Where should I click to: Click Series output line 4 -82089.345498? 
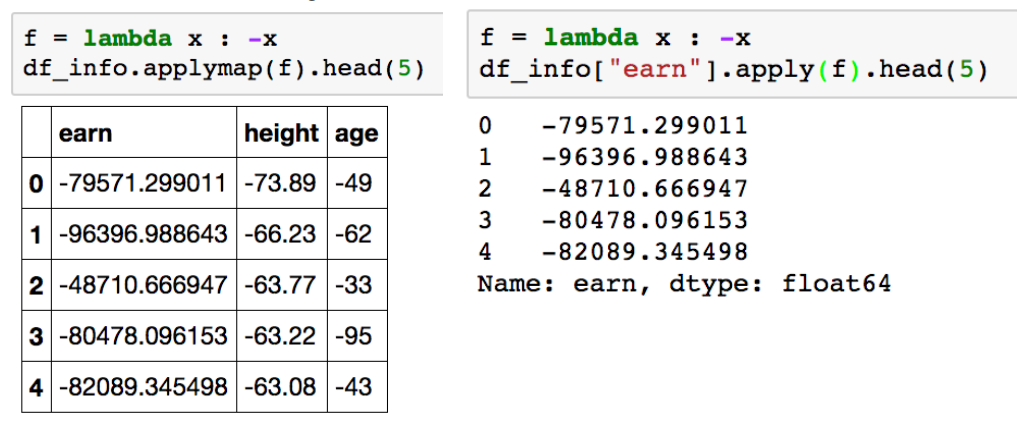coord(613,251)
